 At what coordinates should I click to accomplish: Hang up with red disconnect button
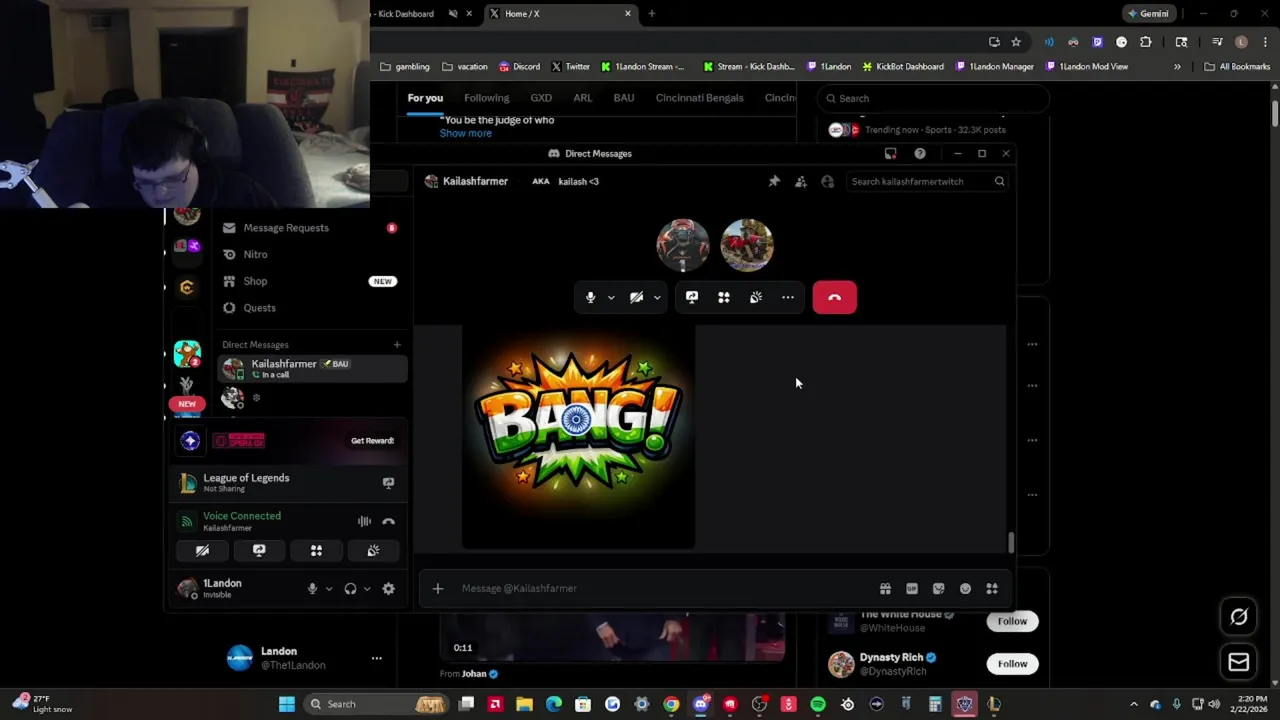click(834, 297)
